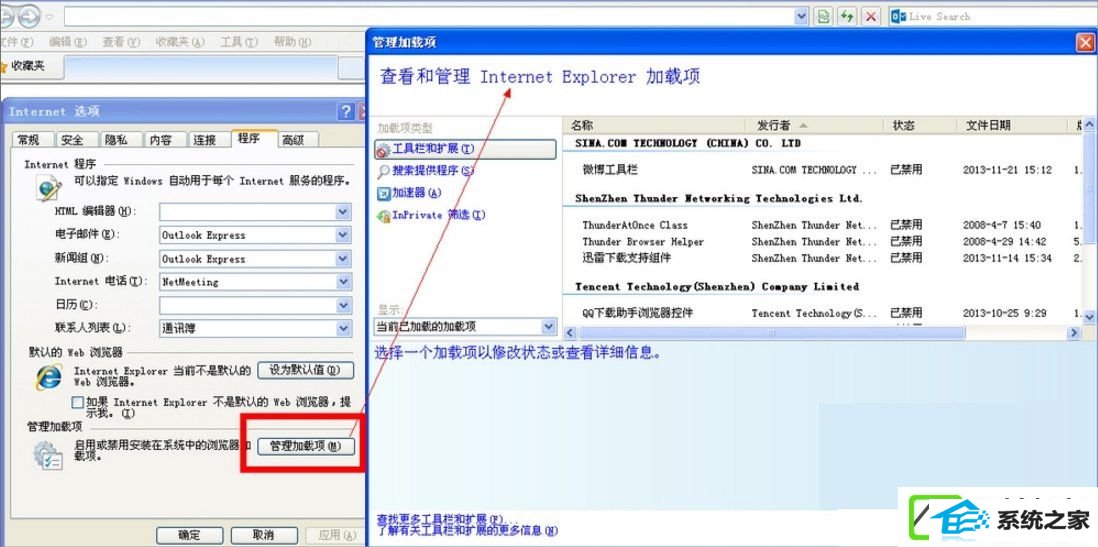Click the scroll right arrow of add-on list
The height and width of the screenshot is (547, 1098).
point(1073,333)
